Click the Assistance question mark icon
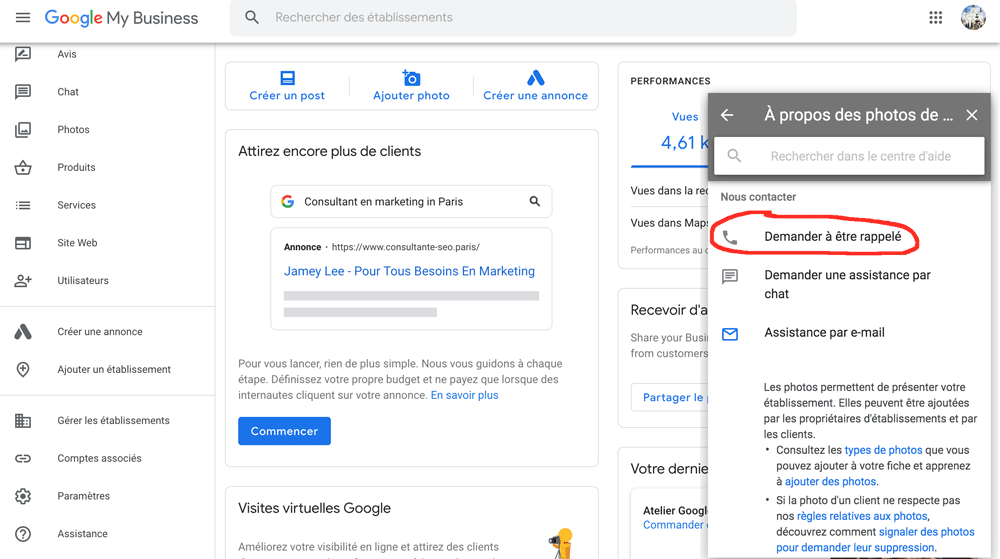 tap(23, 534)
